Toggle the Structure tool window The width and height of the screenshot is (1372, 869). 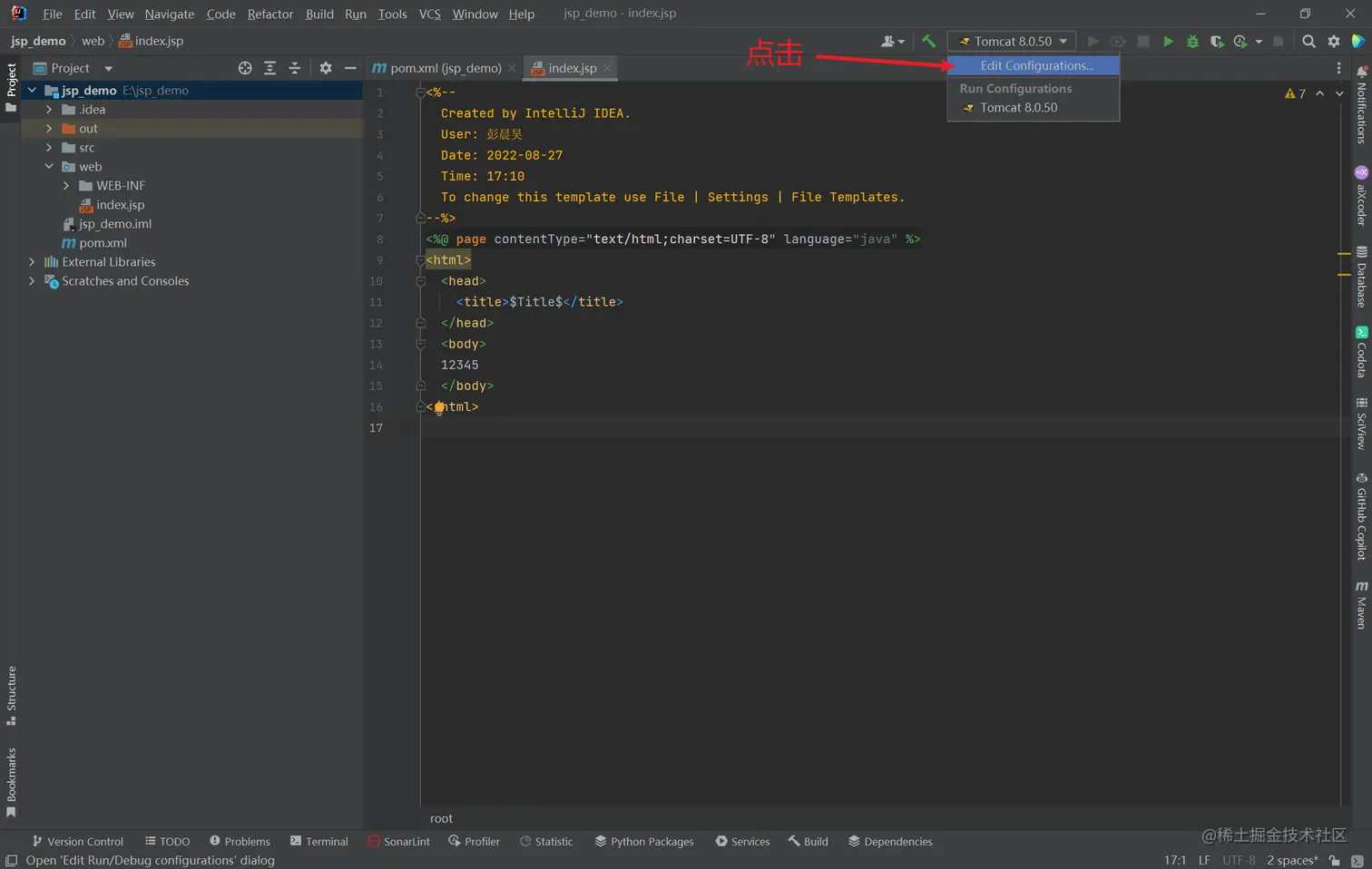coord(11,695)
